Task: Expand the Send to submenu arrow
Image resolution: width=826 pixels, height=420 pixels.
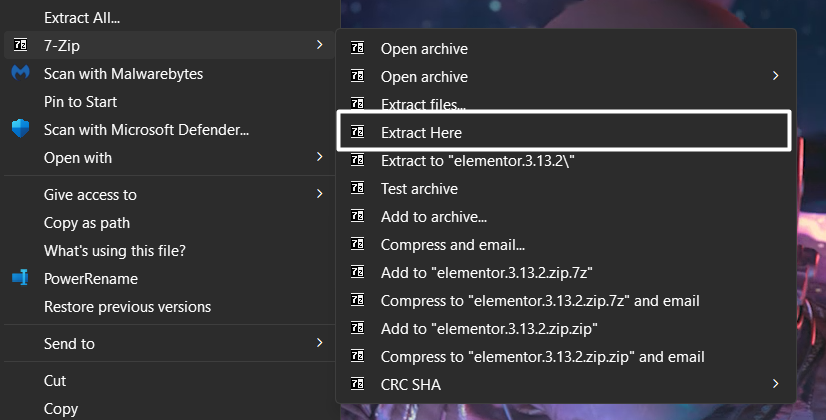Action: (x=319, y=343)
